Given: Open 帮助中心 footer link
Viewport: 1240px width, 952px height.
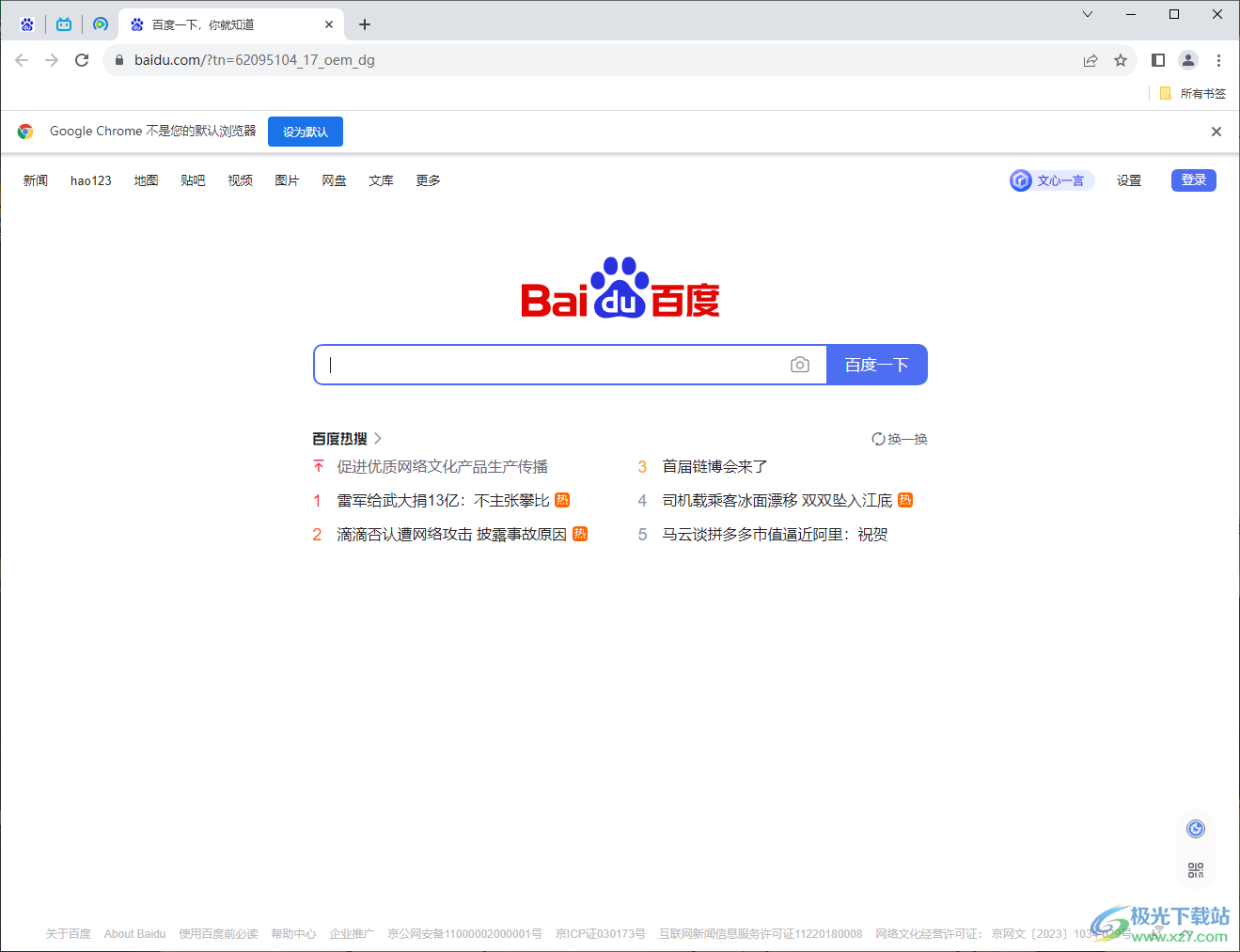Looking at the screenshot, I should 293,934.
